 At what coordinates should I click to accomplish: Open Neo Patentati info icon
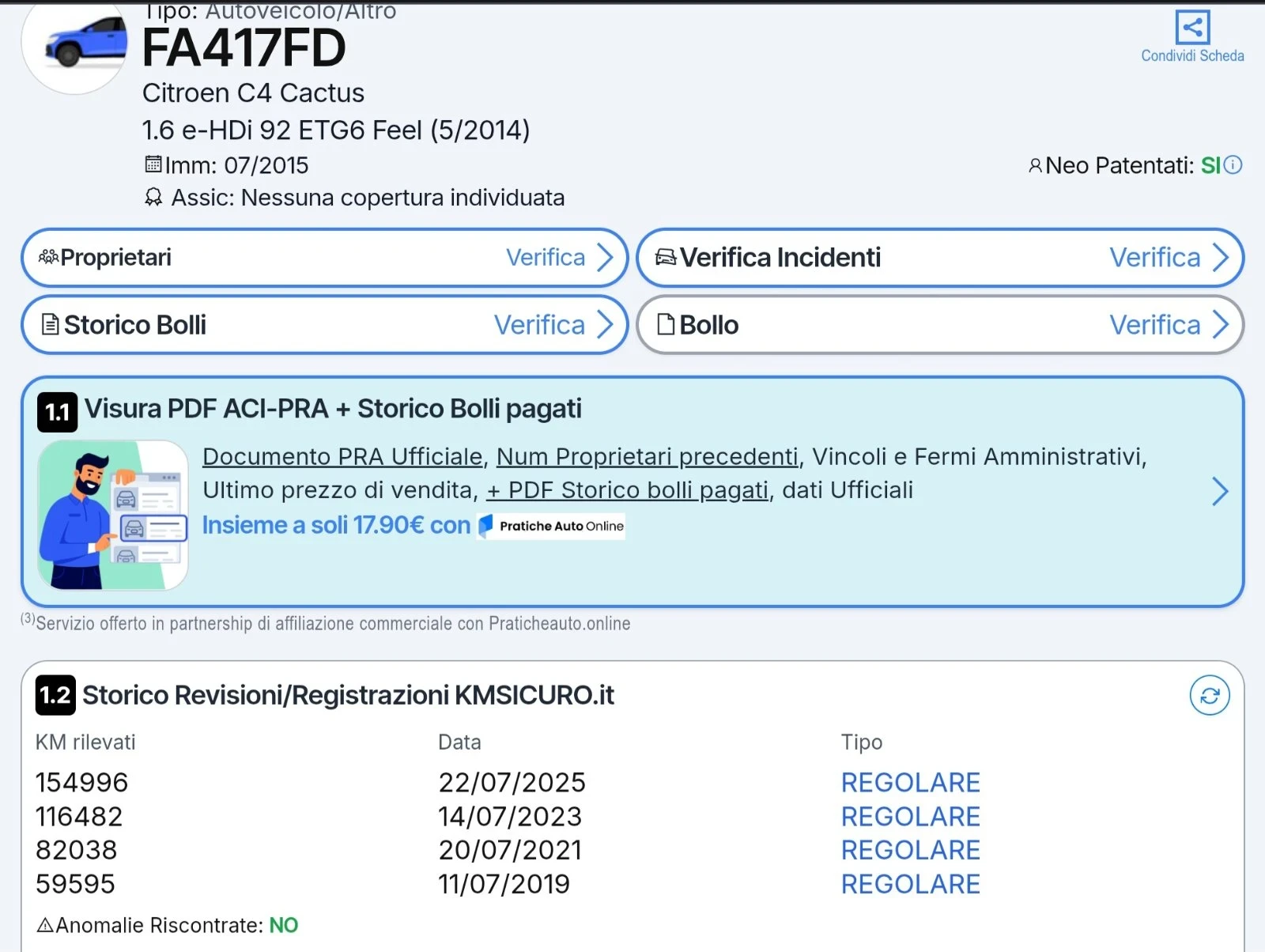point(1233,165)
